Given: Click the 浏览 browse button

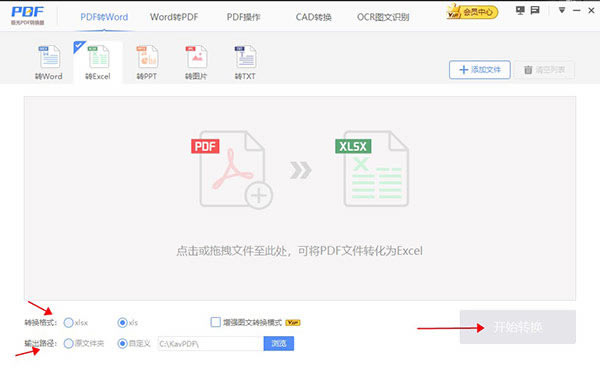Looking at the screenshot, I should pyautogui.click(x=279, y=344).
